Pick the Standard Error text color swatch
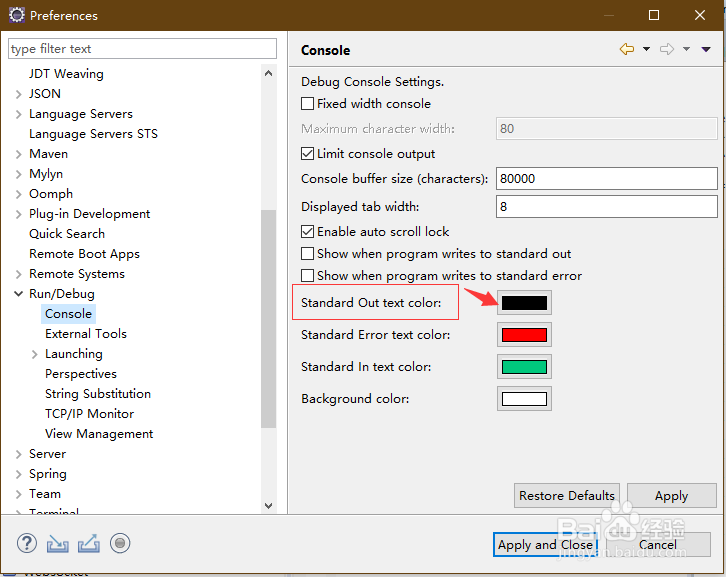Image resolution: width=726 pixels, height=577 pixels. pyautogui.click(x=524, y=335)
